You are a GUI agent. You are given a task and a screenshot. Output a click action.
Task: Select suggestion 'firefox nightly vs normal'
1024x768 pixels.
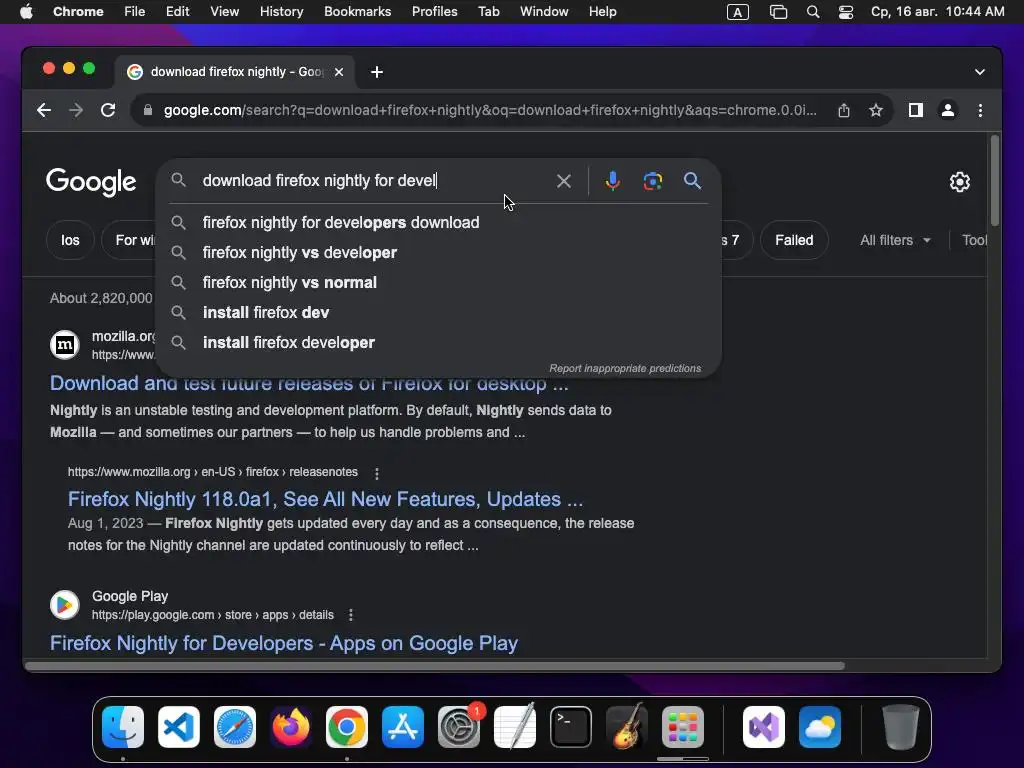point(438,283)
